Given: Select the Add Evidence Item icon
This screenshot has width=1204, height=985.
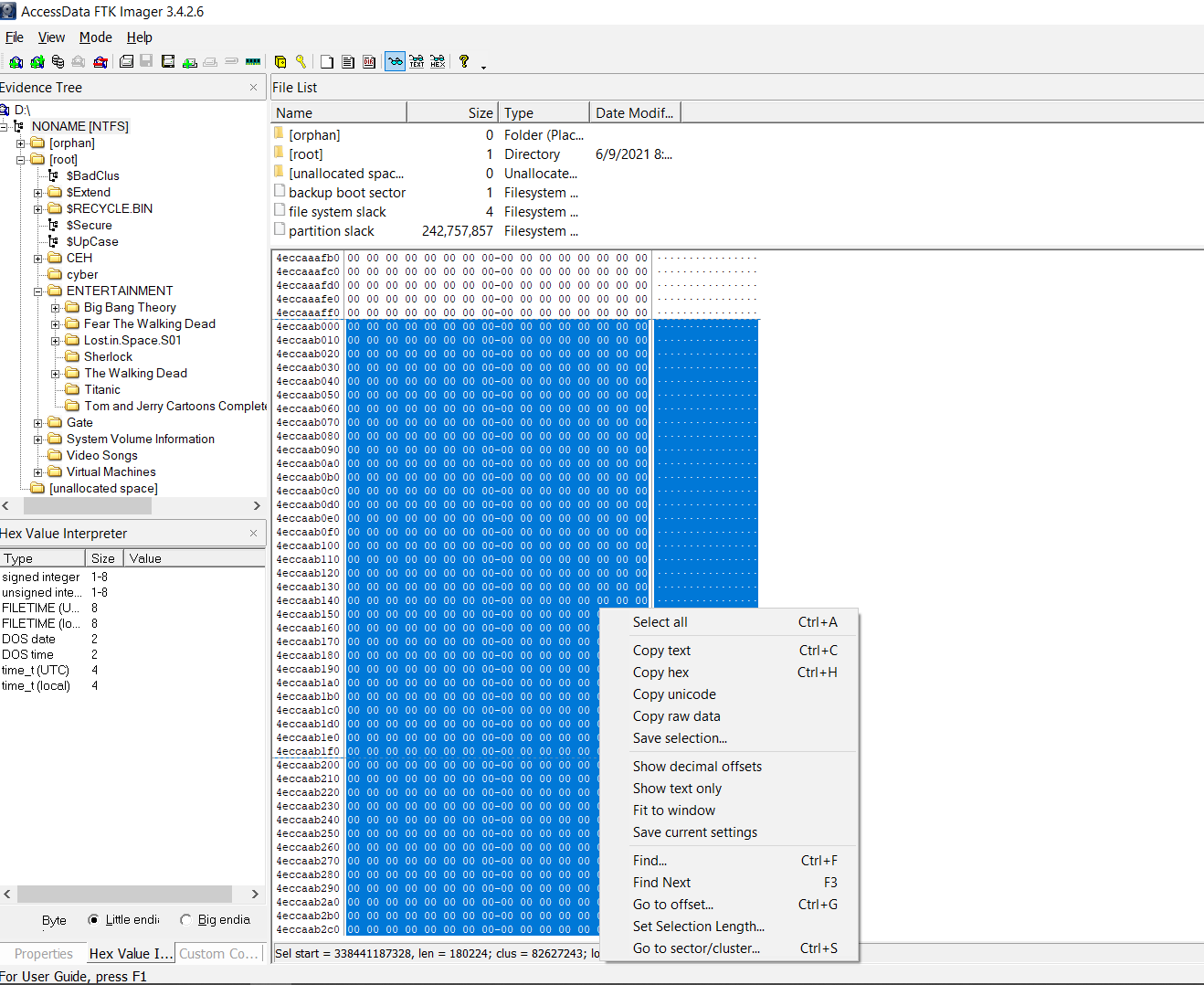Looking at the screenshot, I should (16, 61).
